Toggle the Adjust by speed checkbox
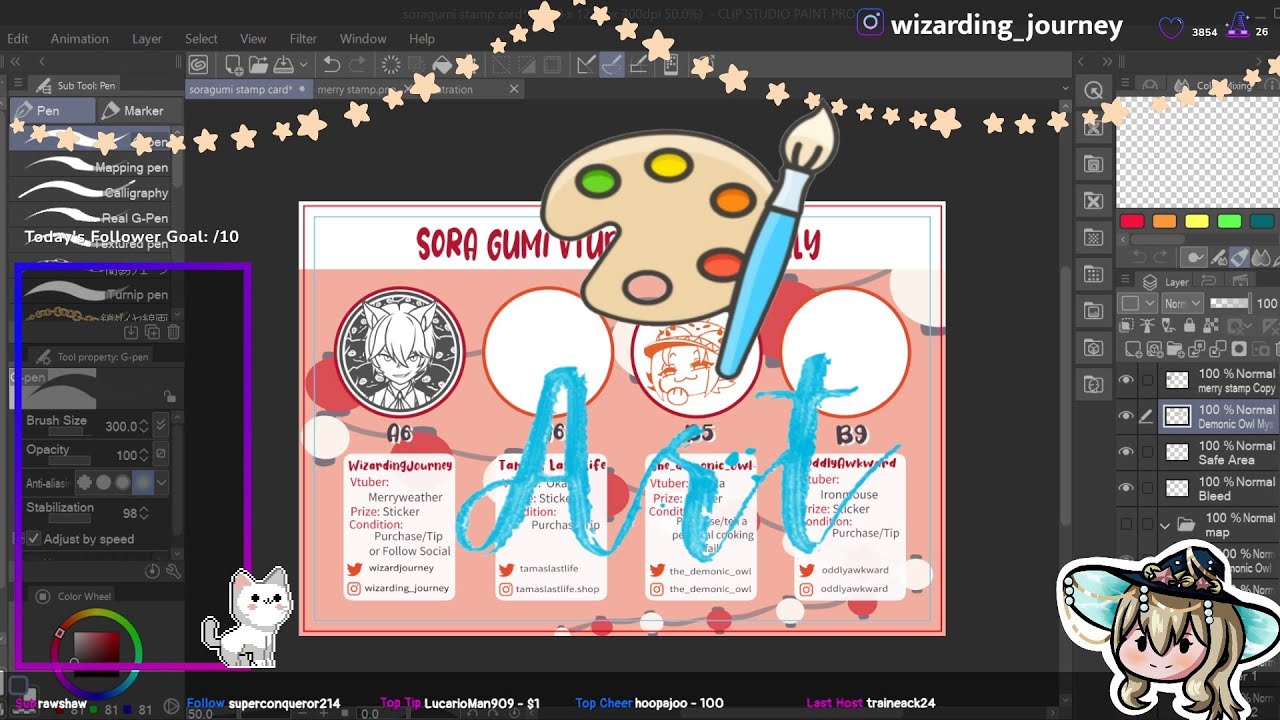The height and width of the screenshot is (720, 1280). point(34,539)
